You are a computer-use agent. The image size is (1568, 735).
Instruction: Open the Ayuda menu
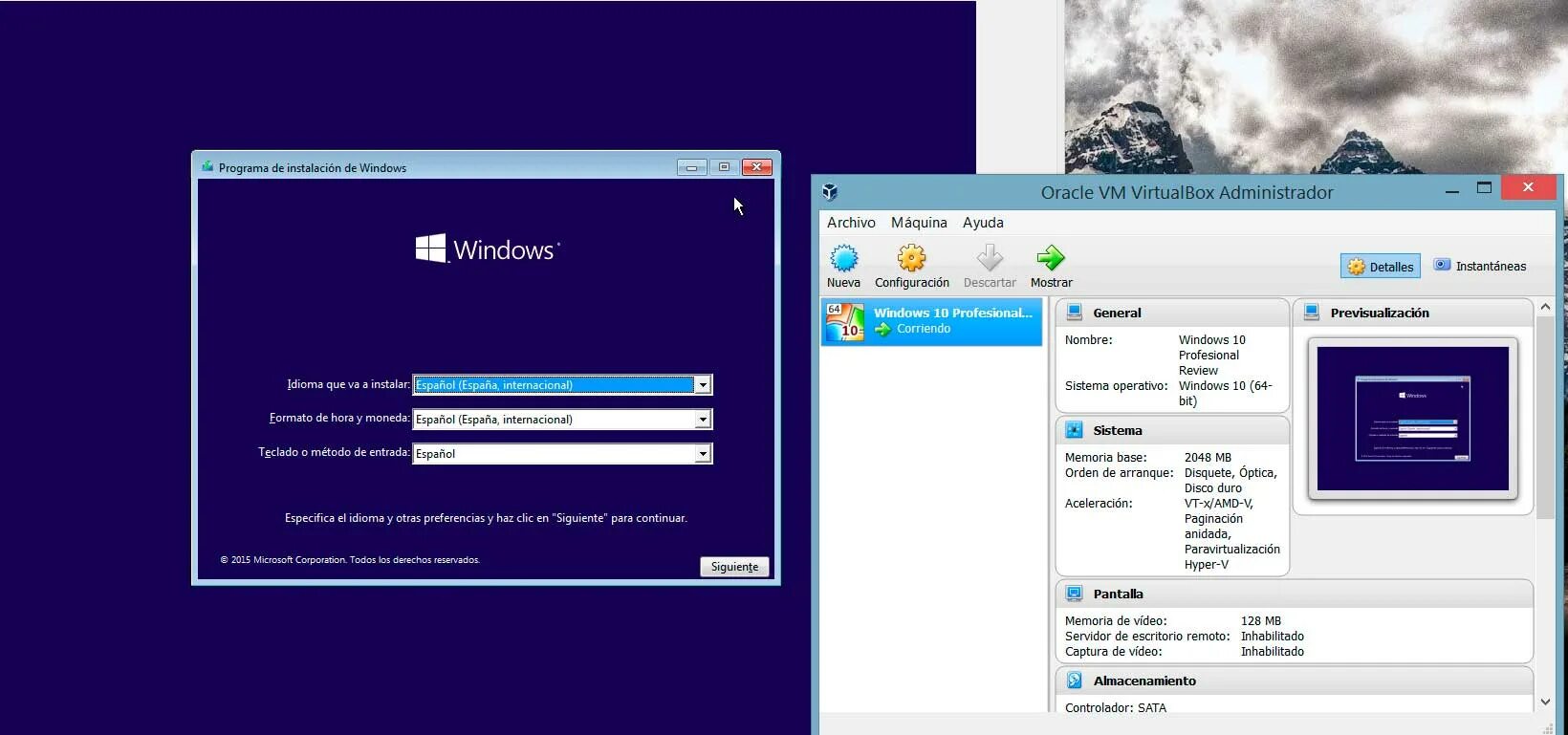(x=983, y=223)
